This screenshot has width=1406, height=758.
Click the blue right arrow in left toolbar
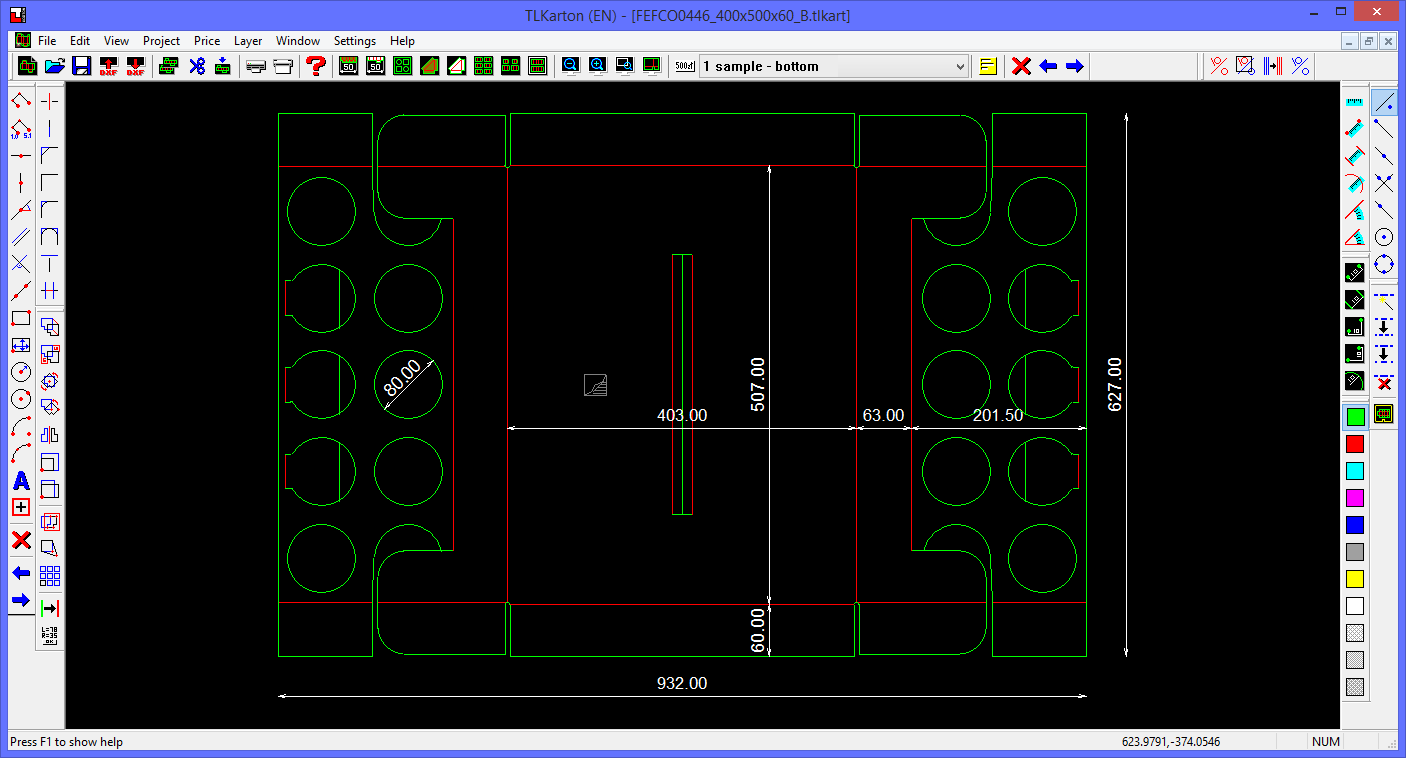coord(21,600)
